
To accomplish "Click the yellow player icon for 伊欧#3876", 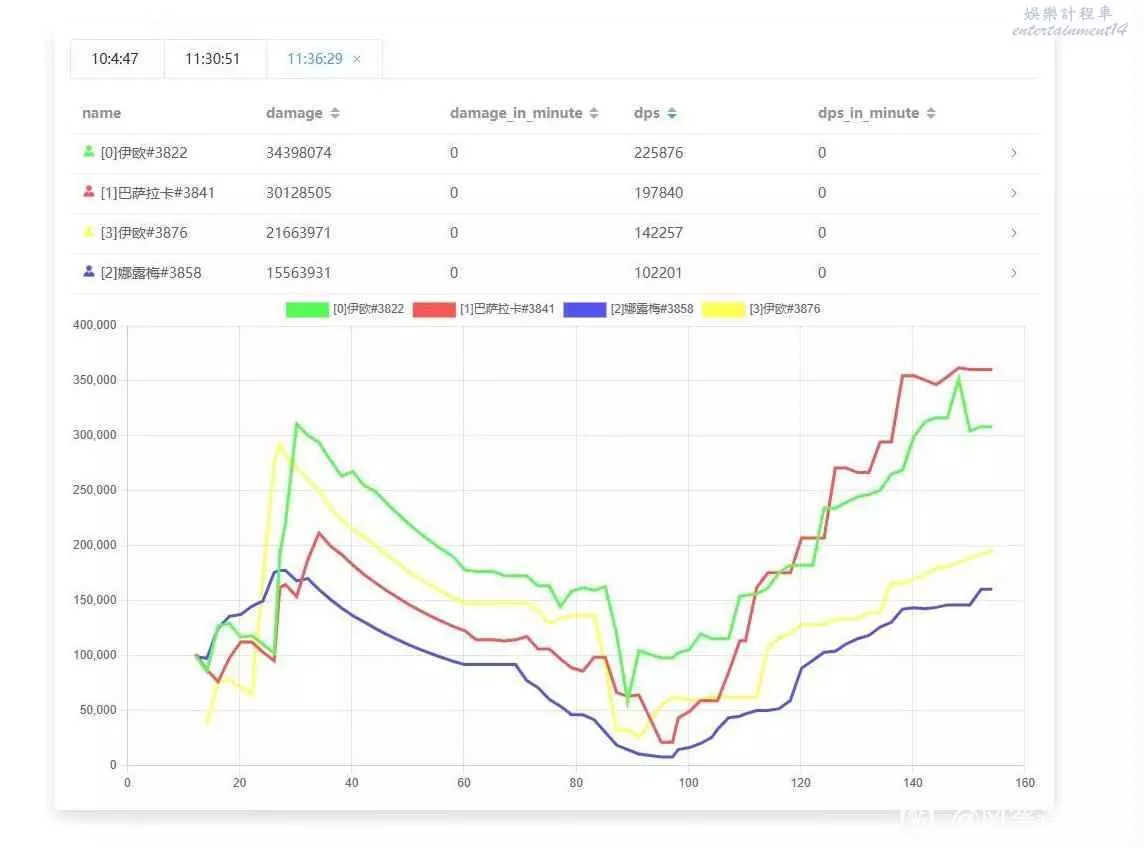I will [x=89, y=232].
